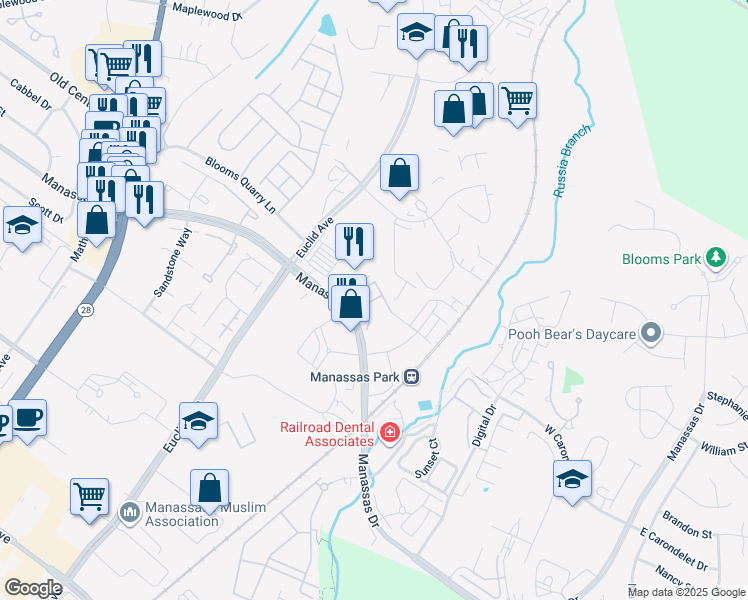
Task: Select the Blooms Park label text
Action: coord(661,259)
